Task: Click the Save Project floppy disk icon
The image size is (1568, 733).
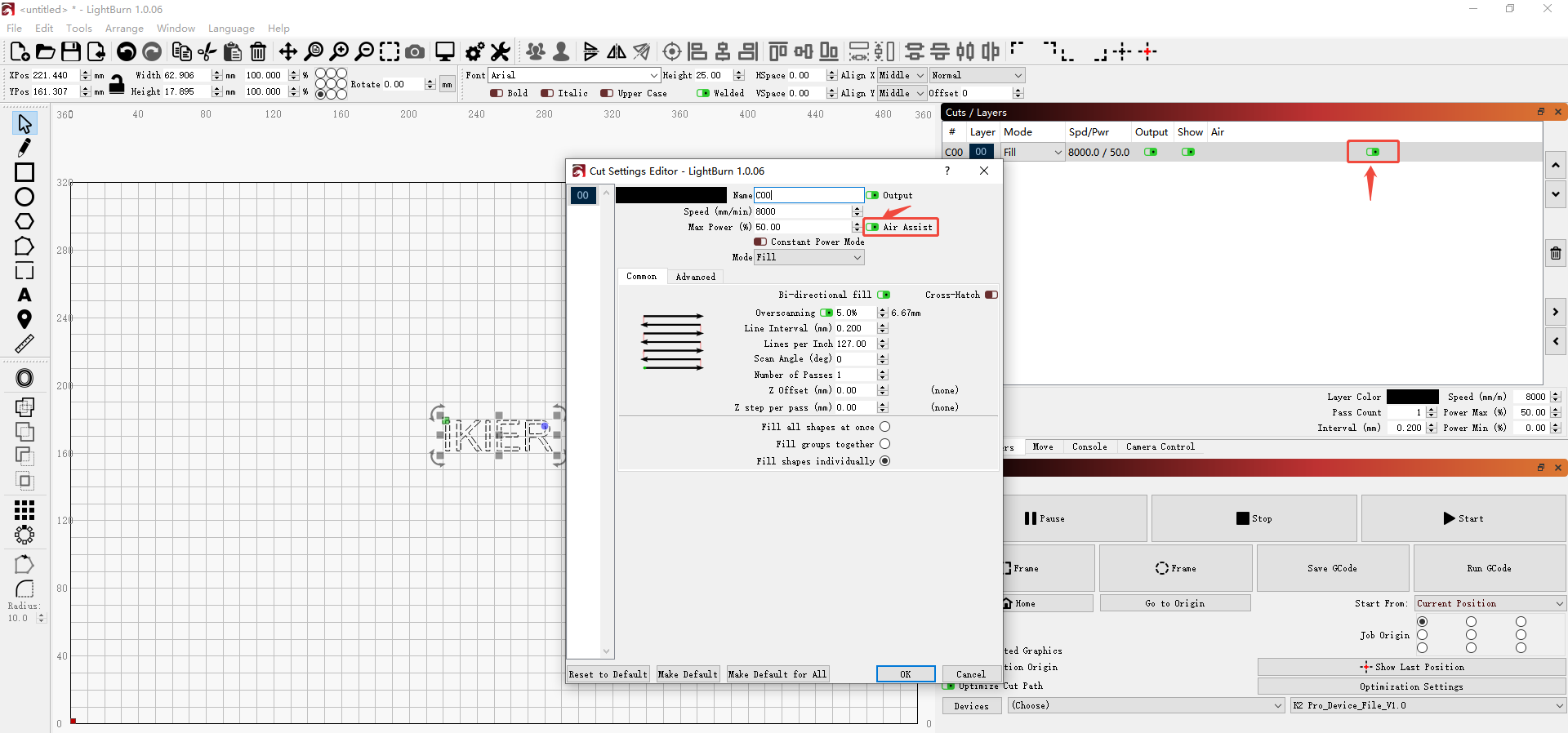Action: point(71,51)
